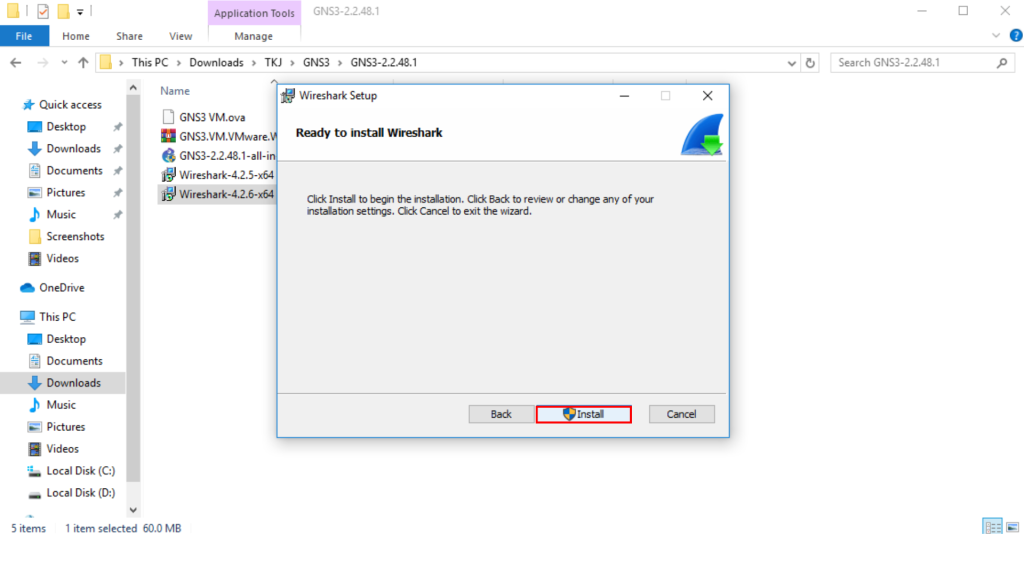Click the Install button in Wireshark Setup
Viewport: 1024px width, 576px height.
[584, 414]
